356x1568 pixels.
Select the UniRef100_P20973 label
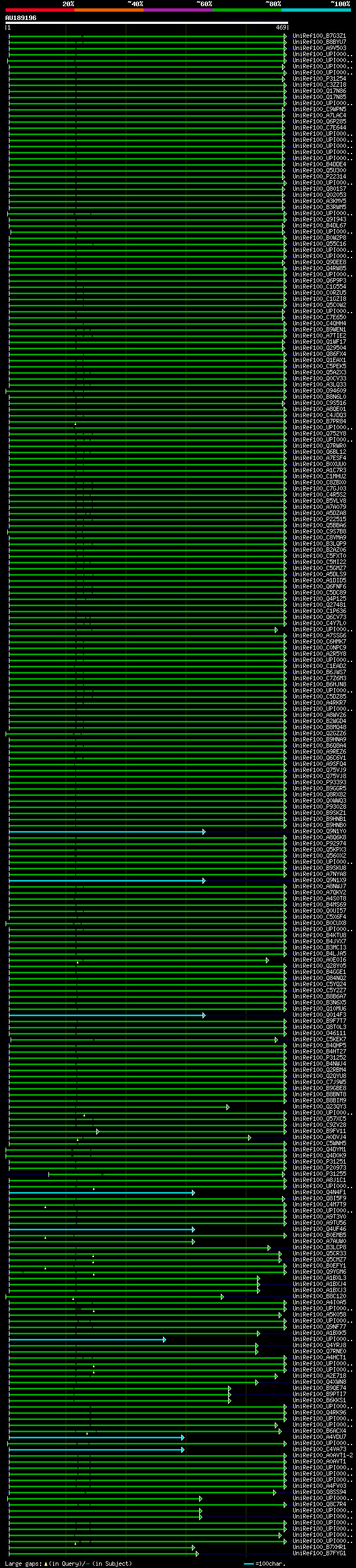(319, 1168)
